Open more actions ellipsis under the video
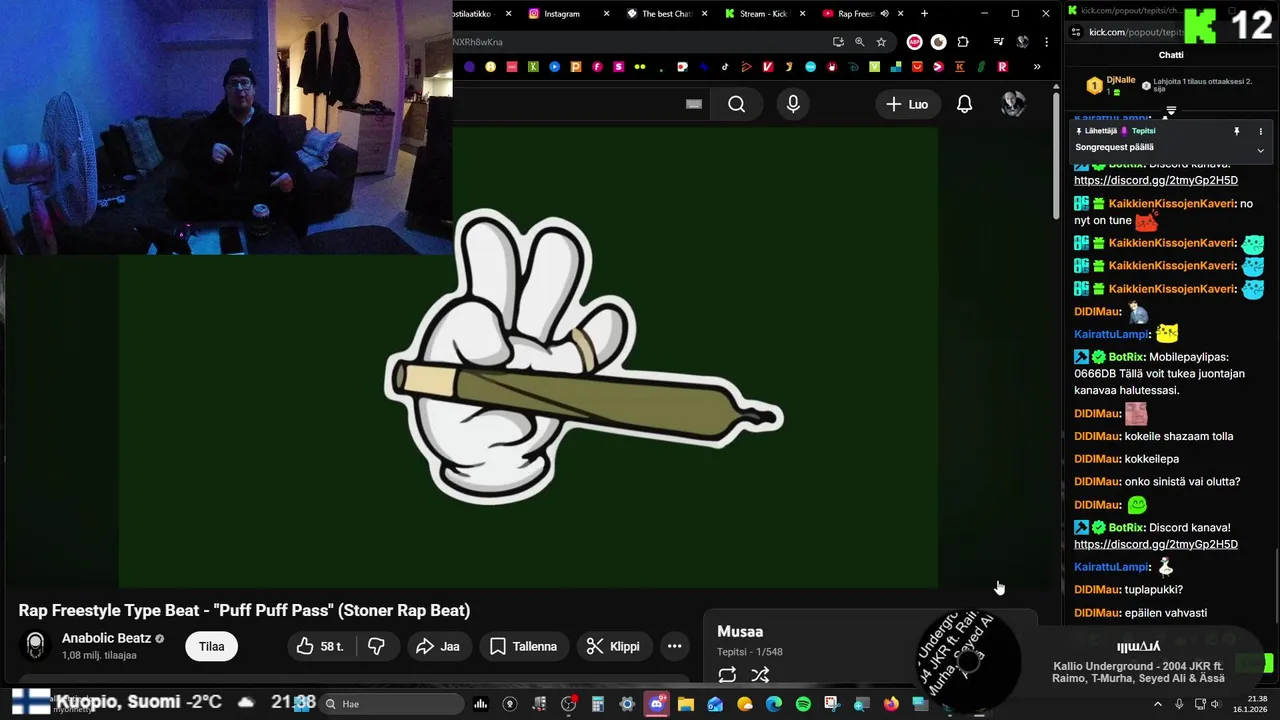Screen dimensions: 1280x720 675,646
